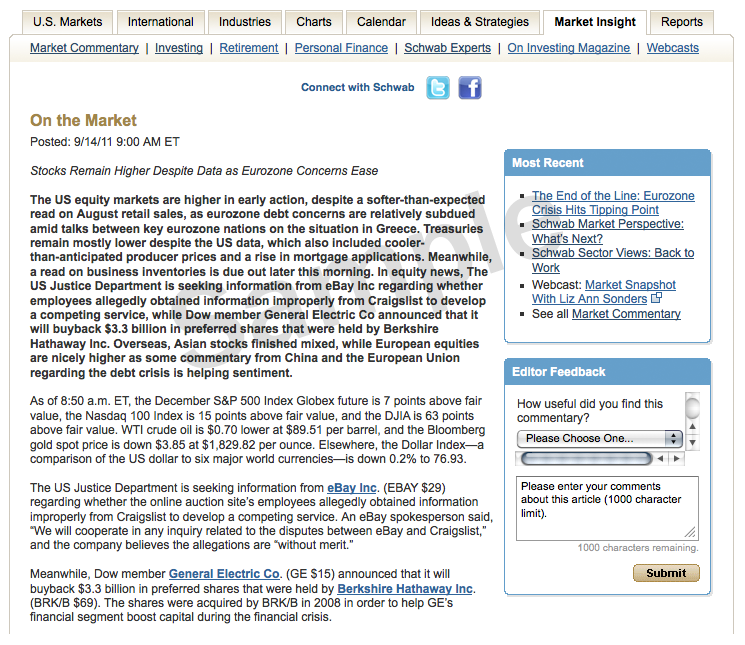Click the '1000 characters remaining.' counter text

pyautogui.click(x=638, y=548)
